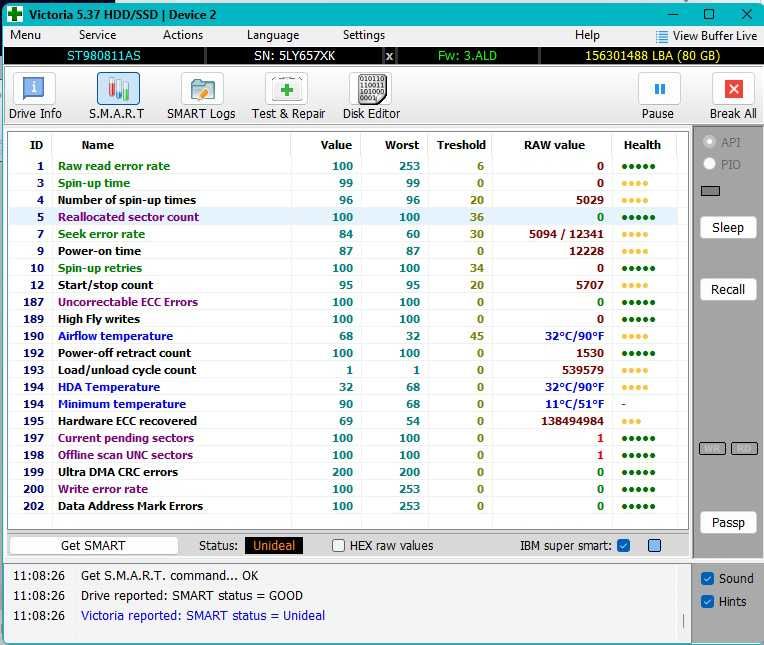Image resolution: width=764 pixels, height=645 pixels.
Task: Toggle the Hints checkbox
Action: (707, 601)
